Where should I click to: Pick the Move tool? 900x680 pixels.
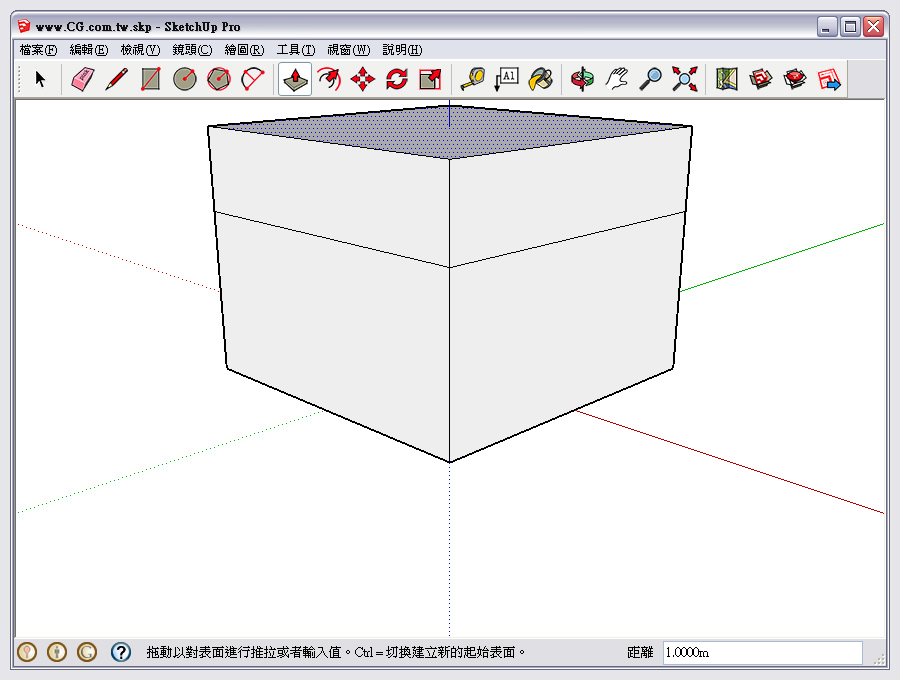pos(363,79)
